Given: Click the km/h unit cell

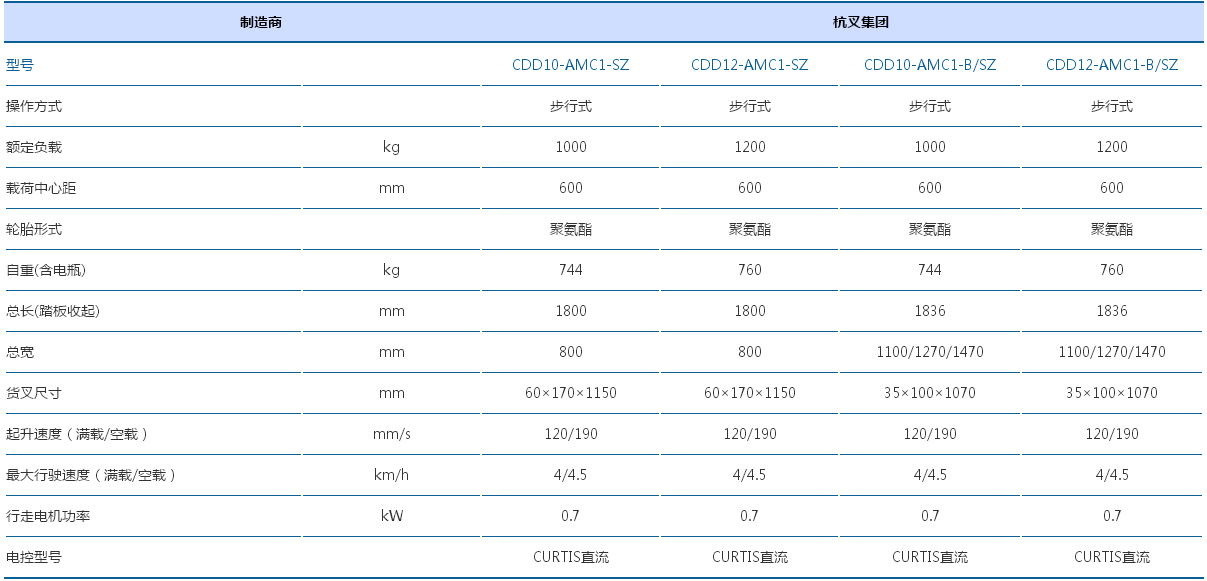Looking at the screenshot, I should click(391, 475).
